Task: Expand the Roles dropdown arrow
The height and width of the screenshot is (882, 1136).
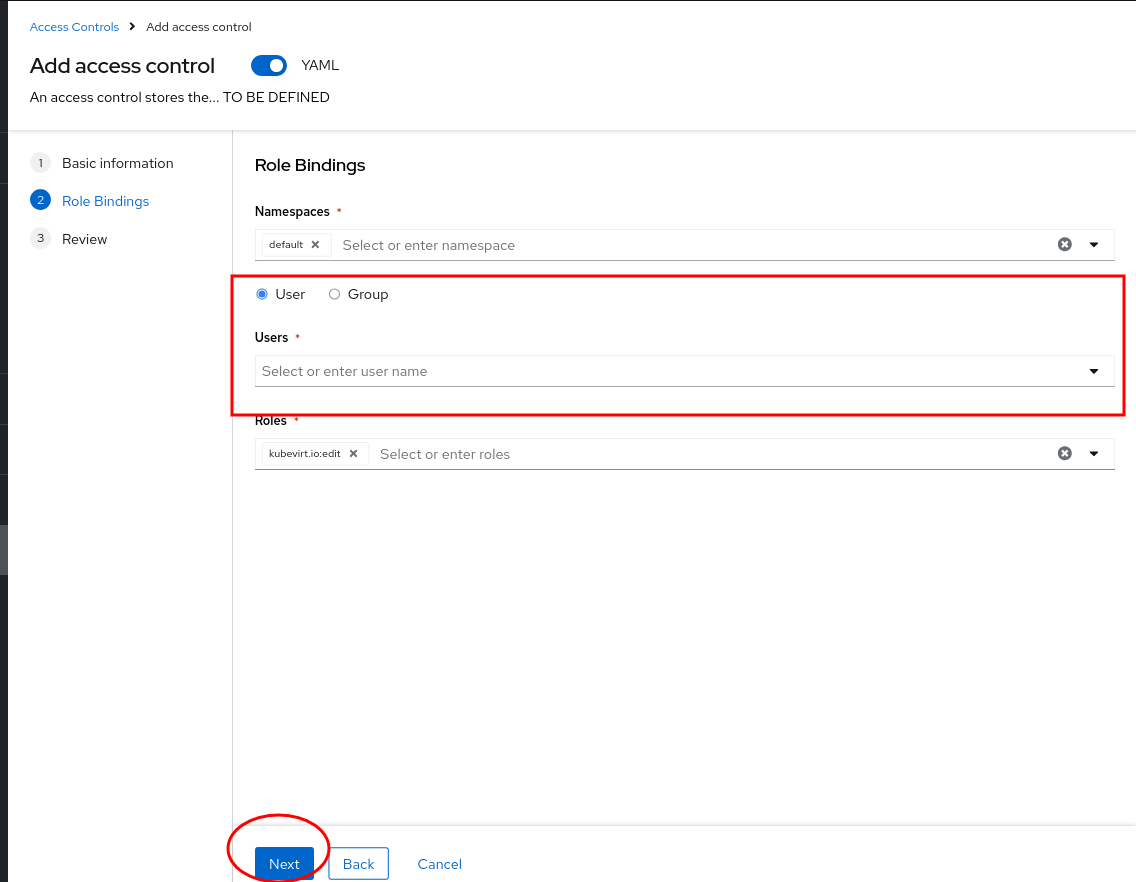Action: click(1094, 453)
